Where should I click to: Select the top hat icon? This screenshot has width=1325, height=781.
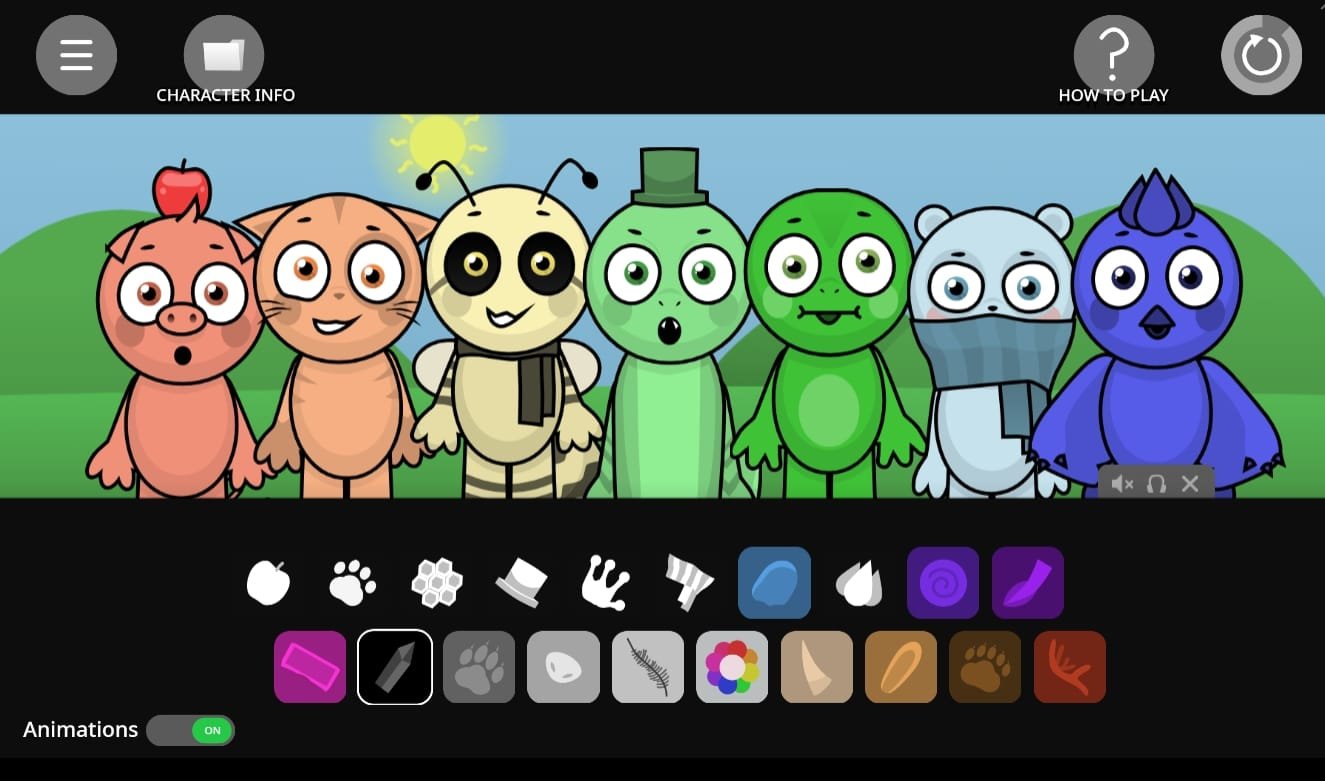(x=522, y=583)
